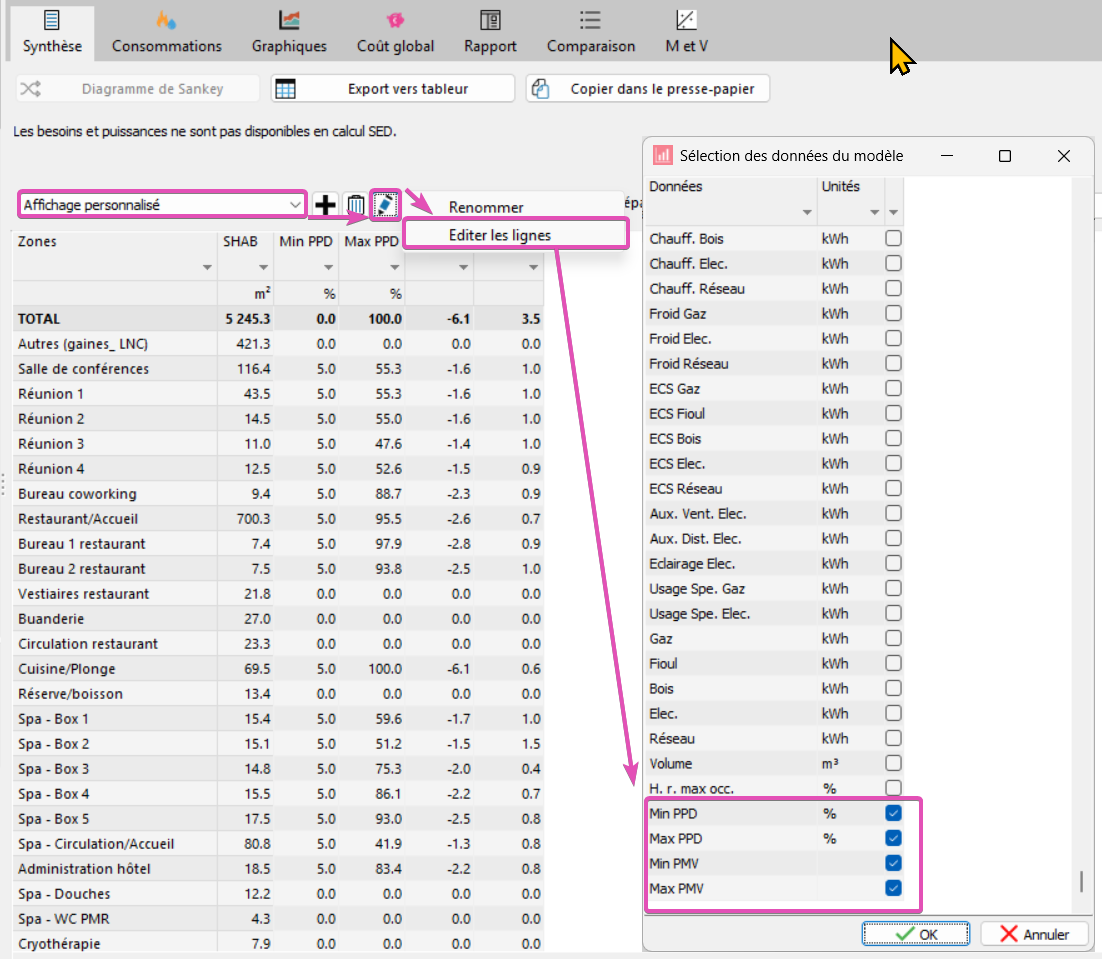Click the pencil edit icon
Screen dimensions: 1102x959
[386, 204]
